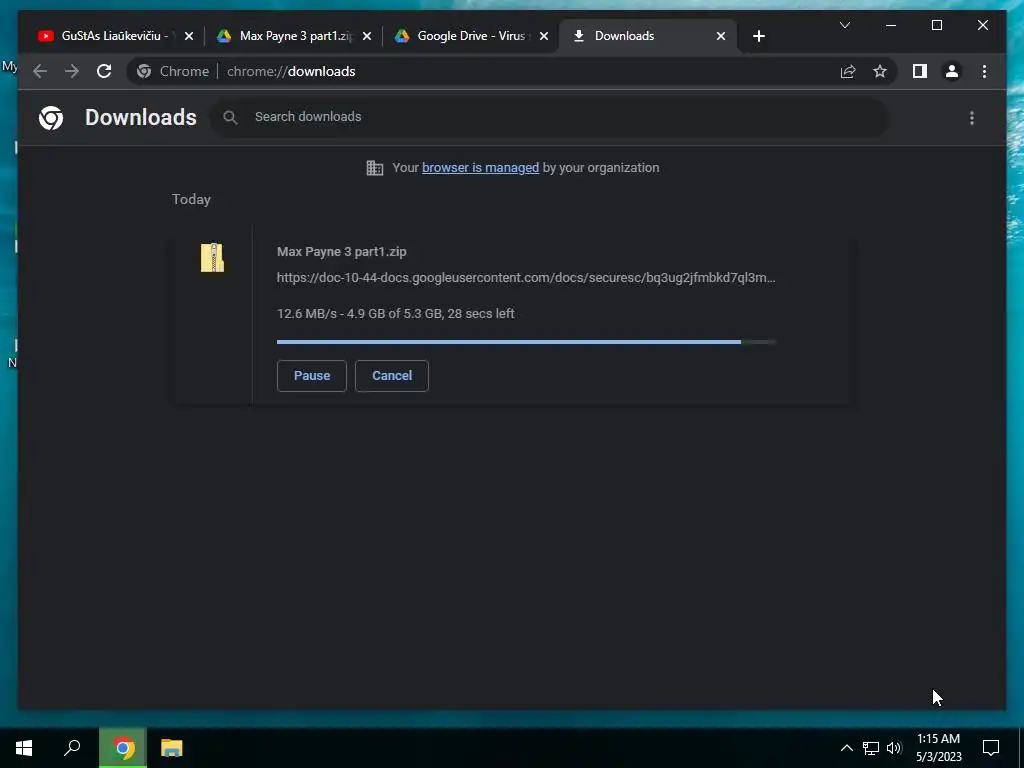Focus the Search downloads field
The image size is (1024, 768).
[x=549, y=118]
